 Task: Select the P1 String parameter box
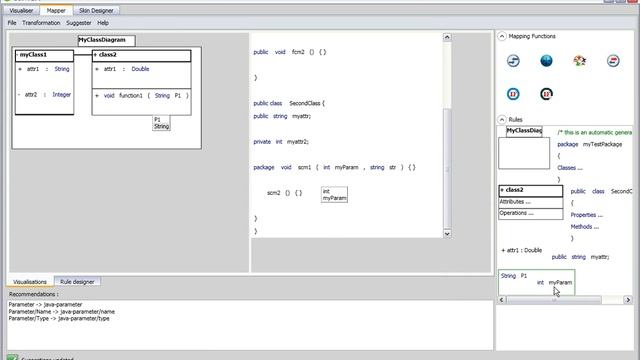161,123
